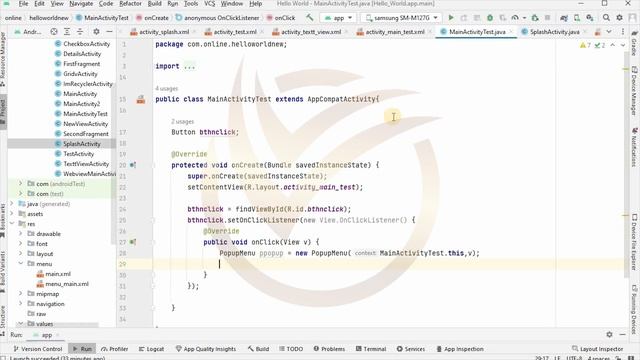Expand the drawable folder
Screen dimensions: 640x360
click(20, 233)
